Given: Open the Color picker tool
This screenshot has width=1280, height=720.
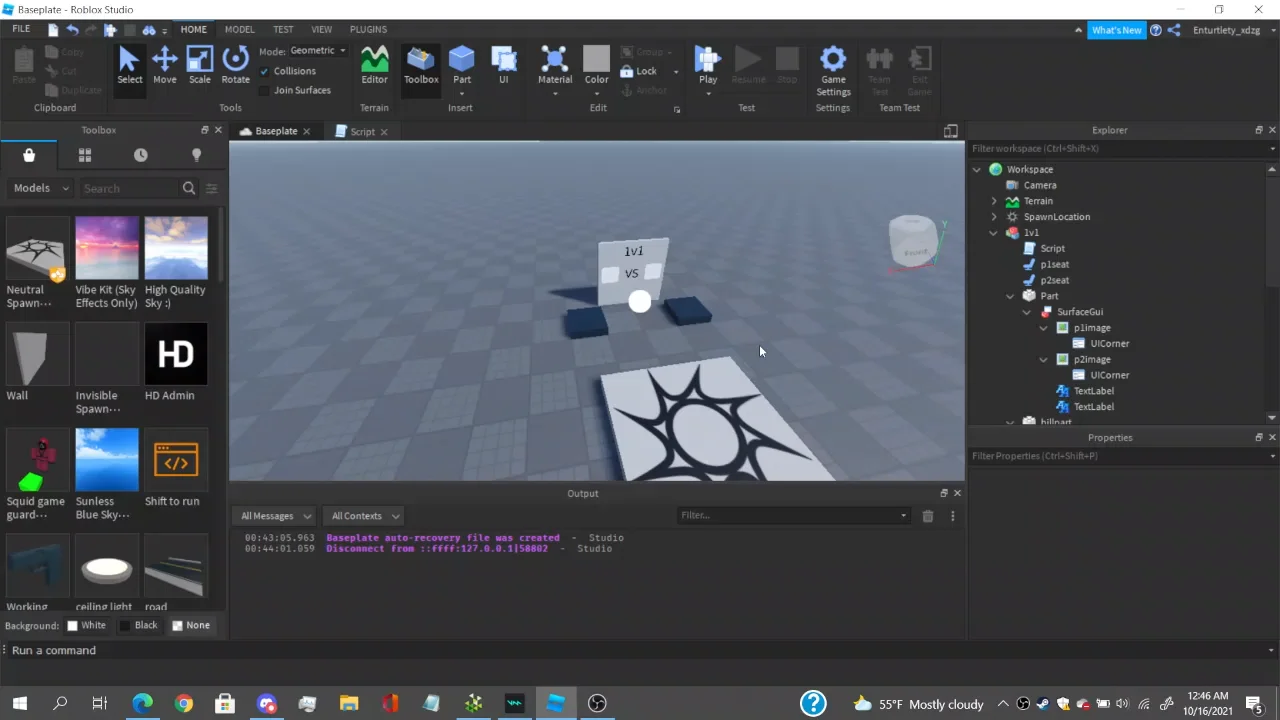Looking at the screenshot, I should (x=596, y=66).
